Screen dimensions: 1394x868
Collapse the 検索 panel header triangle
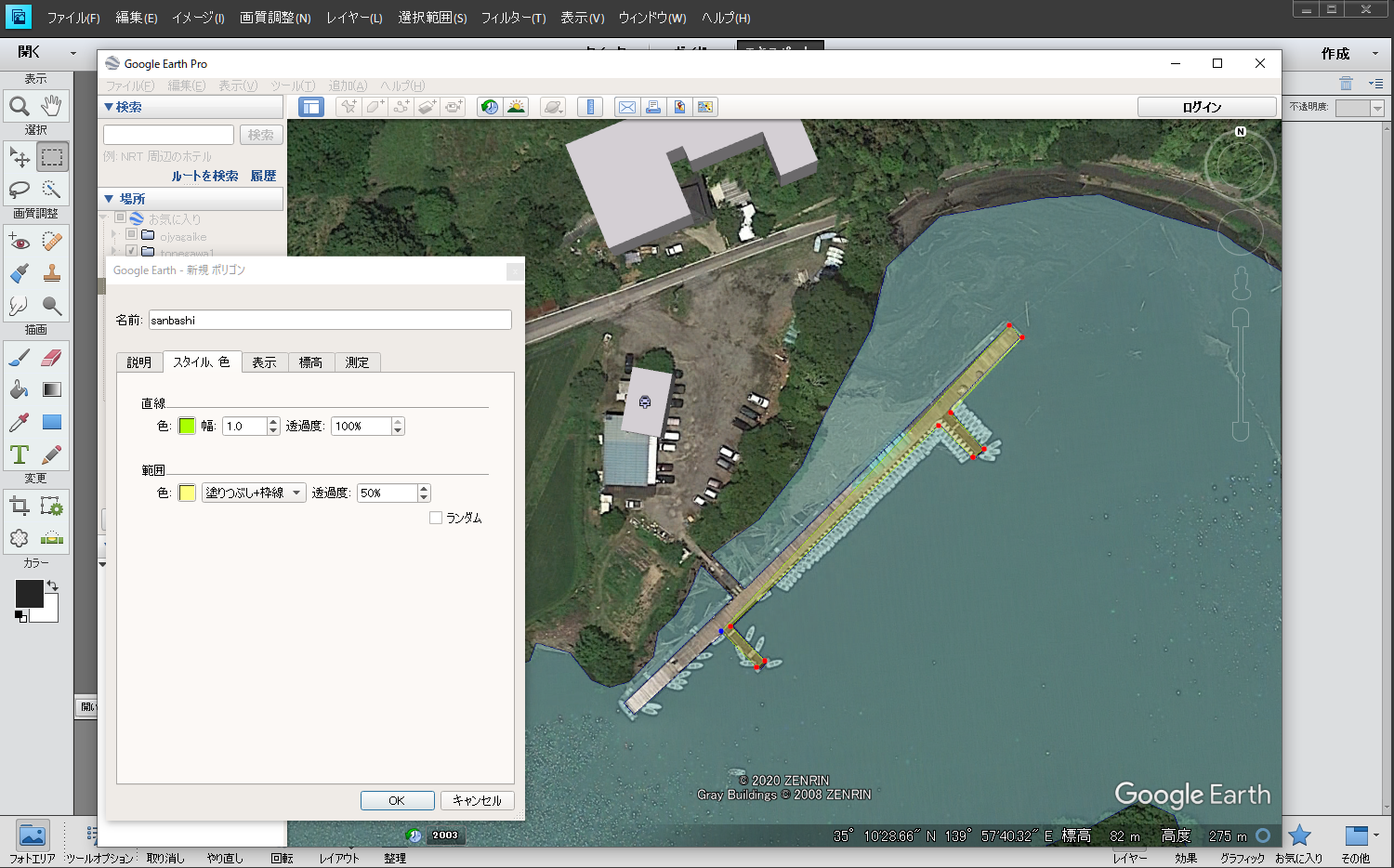109,108
